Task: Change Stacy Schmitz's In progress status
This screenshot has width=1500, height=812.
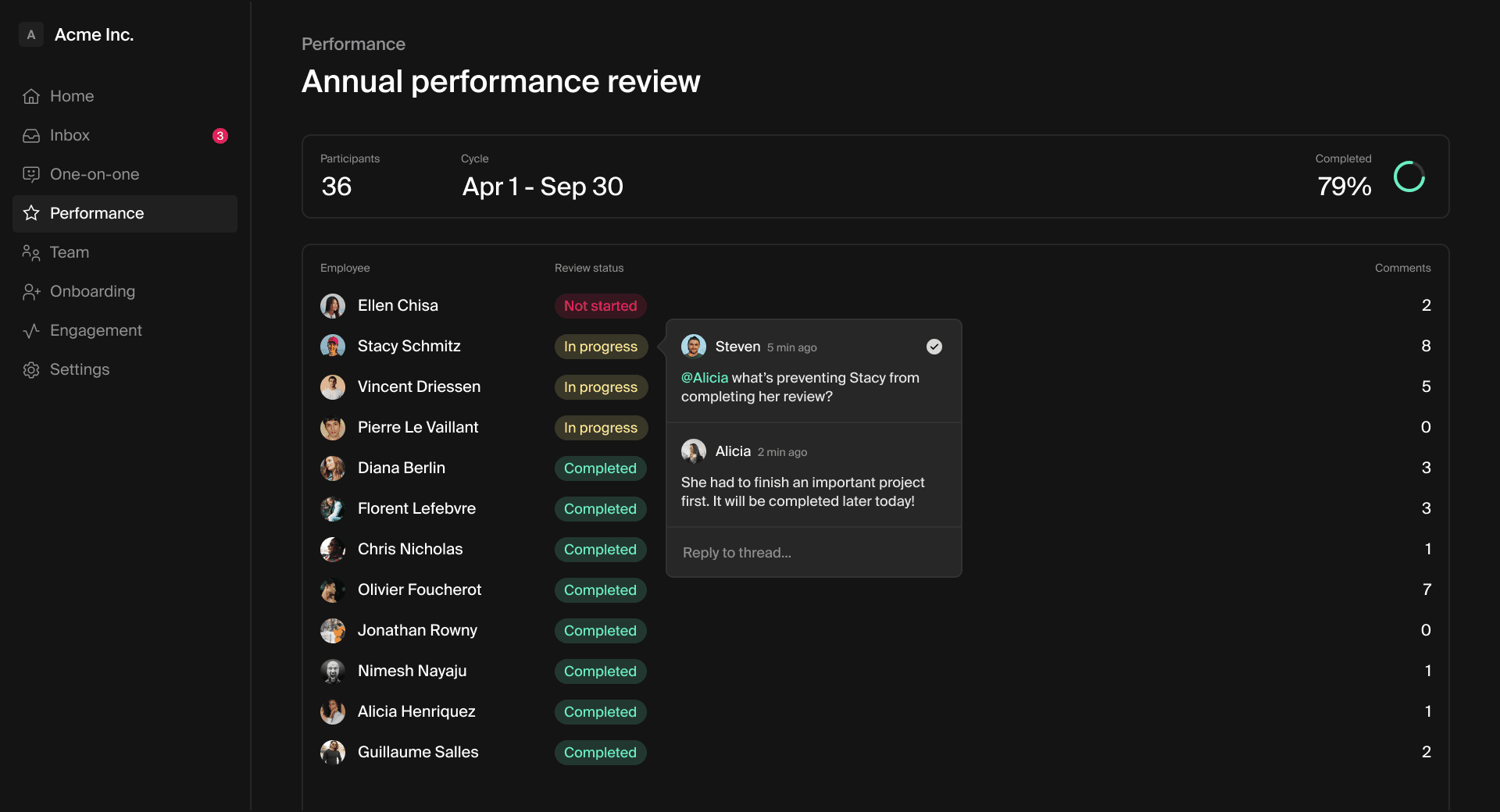Action: 600,346
